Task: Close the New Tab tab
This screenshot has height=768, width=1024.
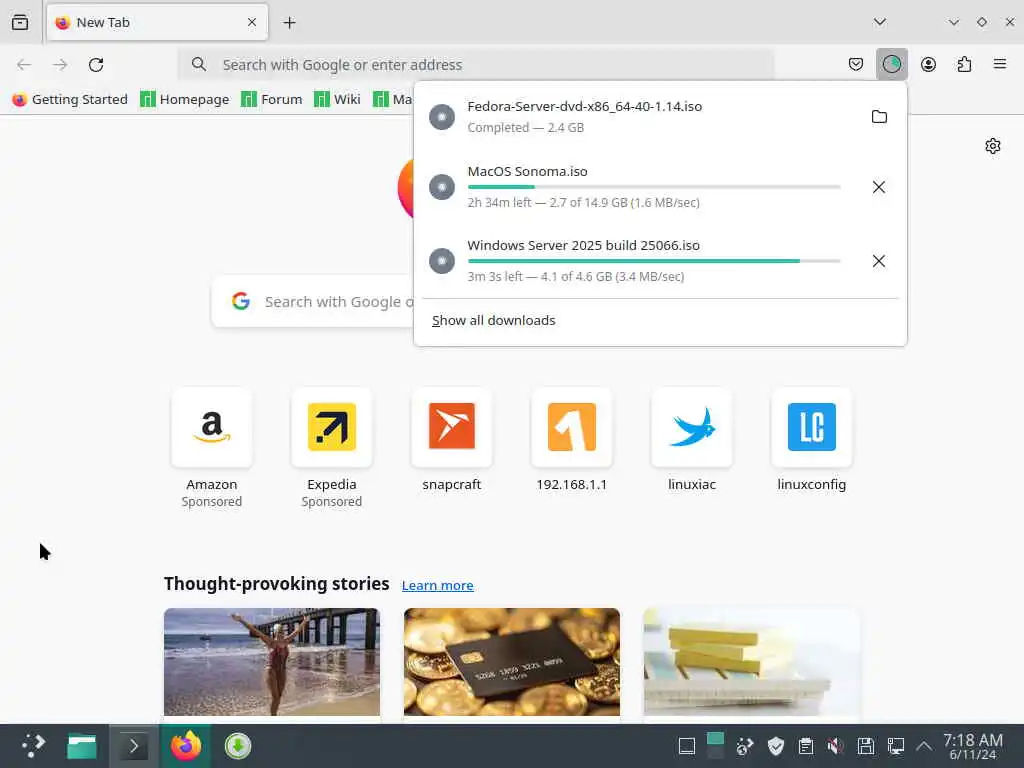Action: pyautogui.click(x=252, y=22)
